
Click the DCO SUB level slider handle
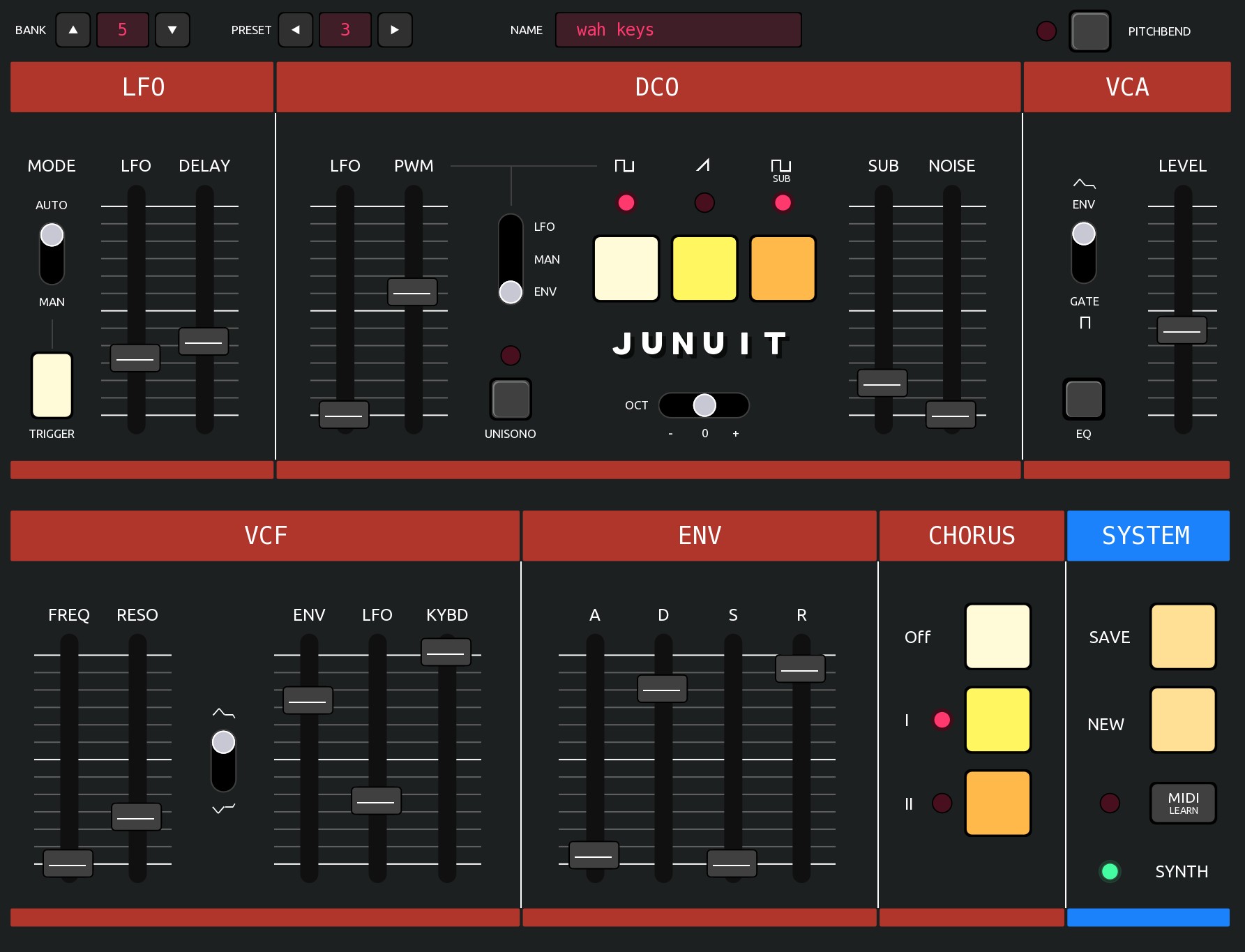882,383
